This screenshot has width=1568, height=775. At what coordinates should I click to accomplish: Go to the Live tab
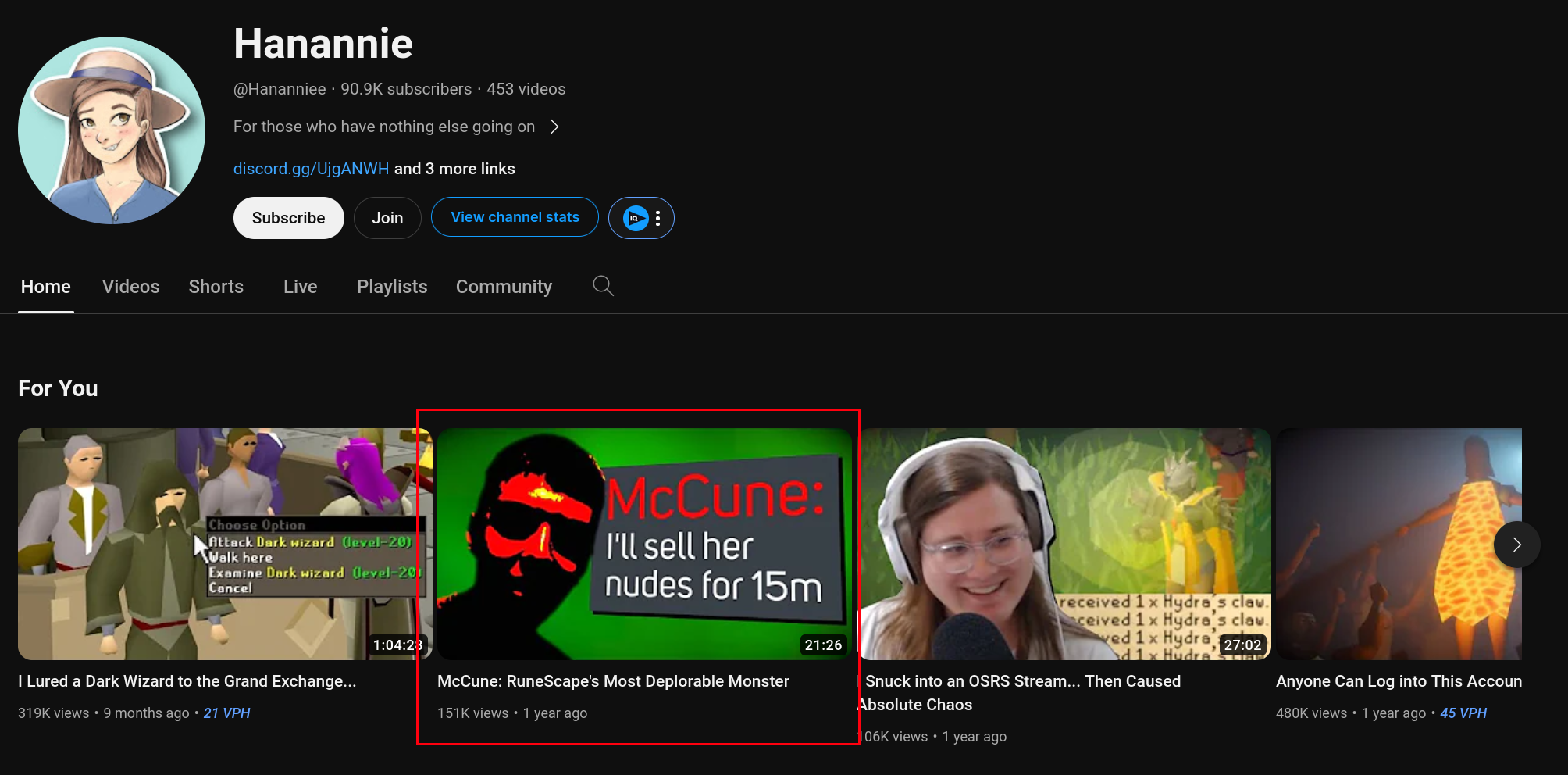pos(301,287)
